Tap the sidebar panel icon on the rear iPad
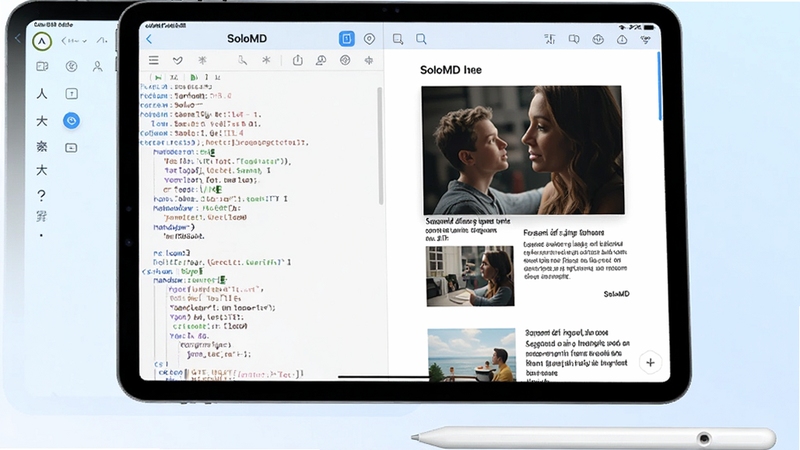This screenshot has height=450, width=800. click(x=42, y=66)
